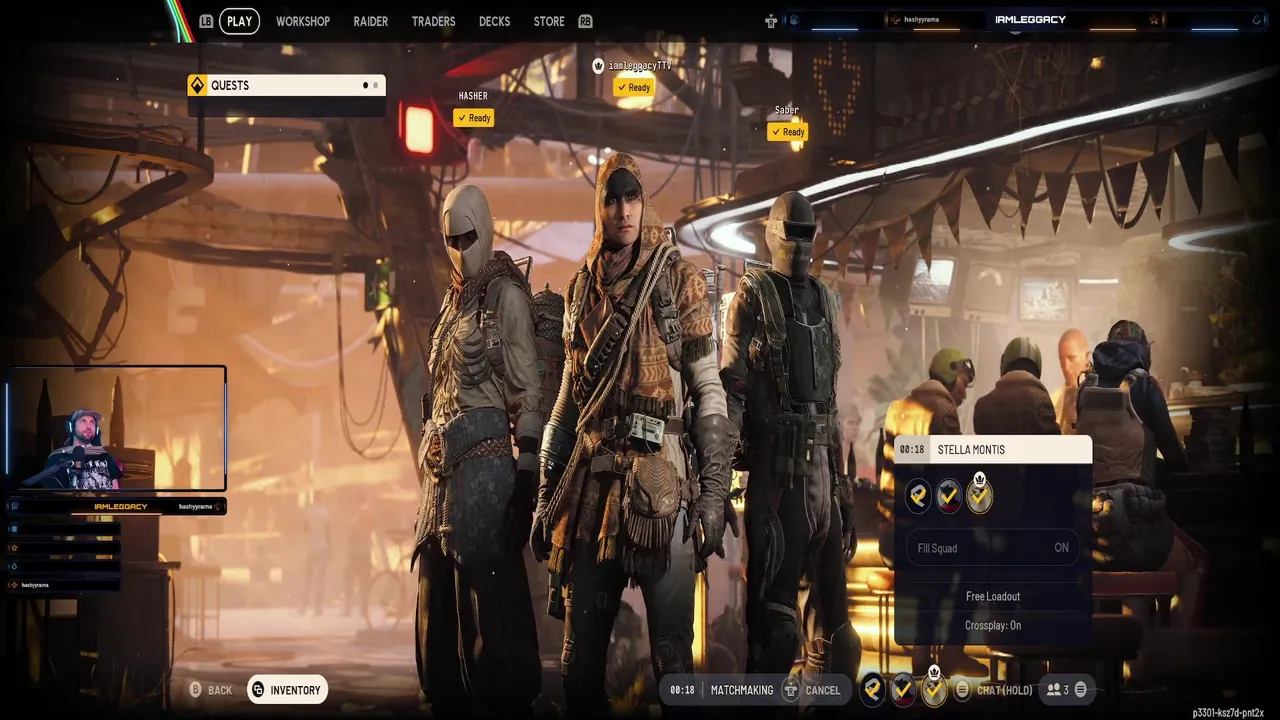Image resolution: width=1280 pixels, height=720 pixels.
Task: Click the RB bumper icon
Action: pos(585,21)
